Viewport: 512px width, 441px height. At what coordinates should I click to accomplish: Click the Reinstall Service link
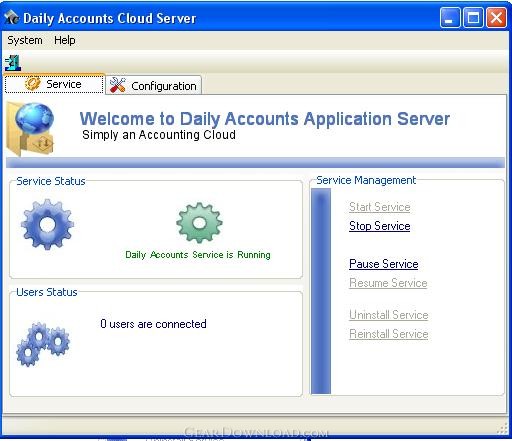coord(389,334)
